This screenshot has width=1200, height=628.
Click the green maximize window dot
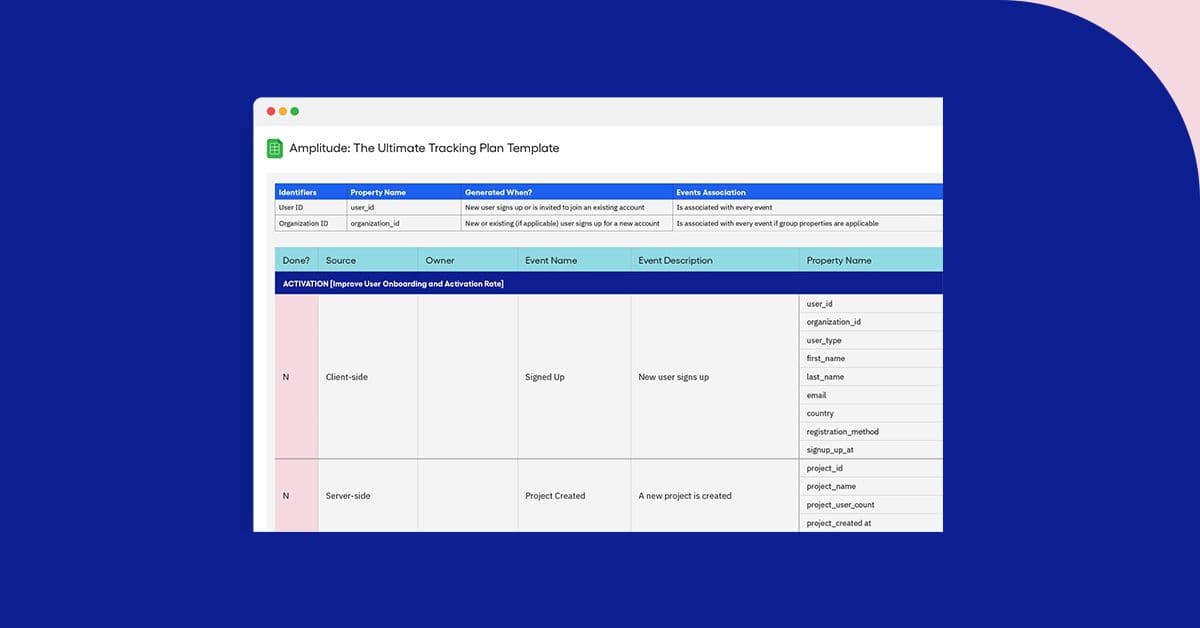295,111
